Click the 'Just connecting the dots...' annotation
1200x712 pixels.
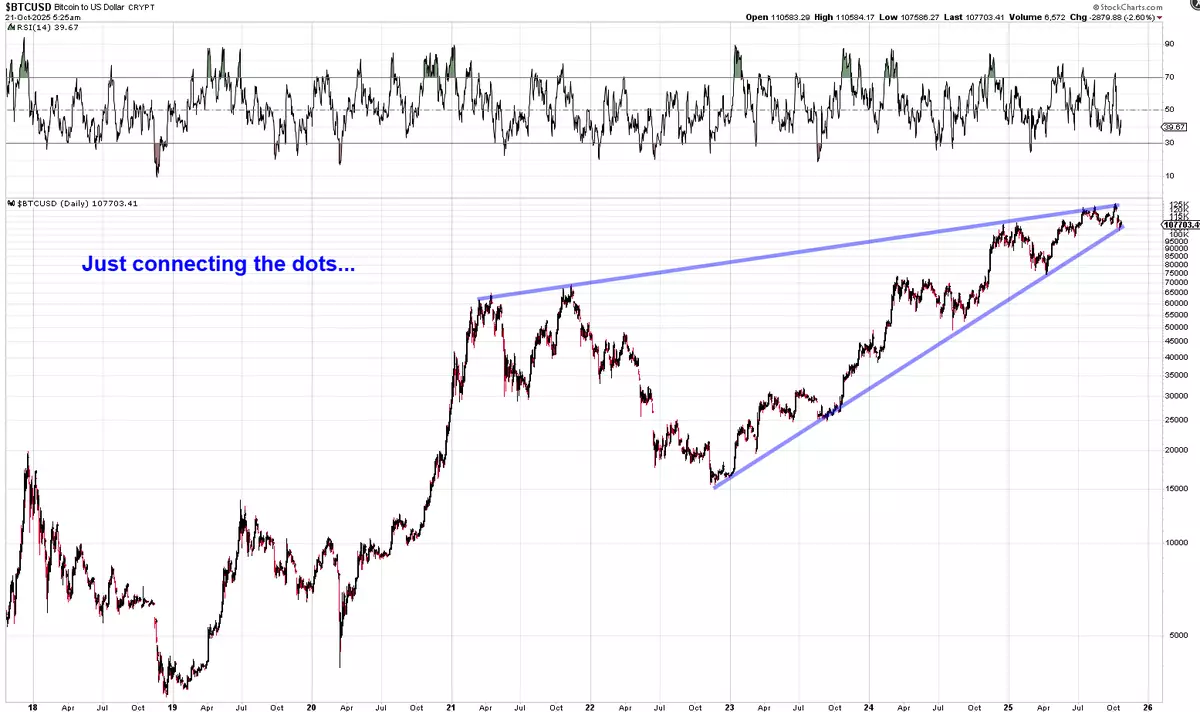coord(218,265)
